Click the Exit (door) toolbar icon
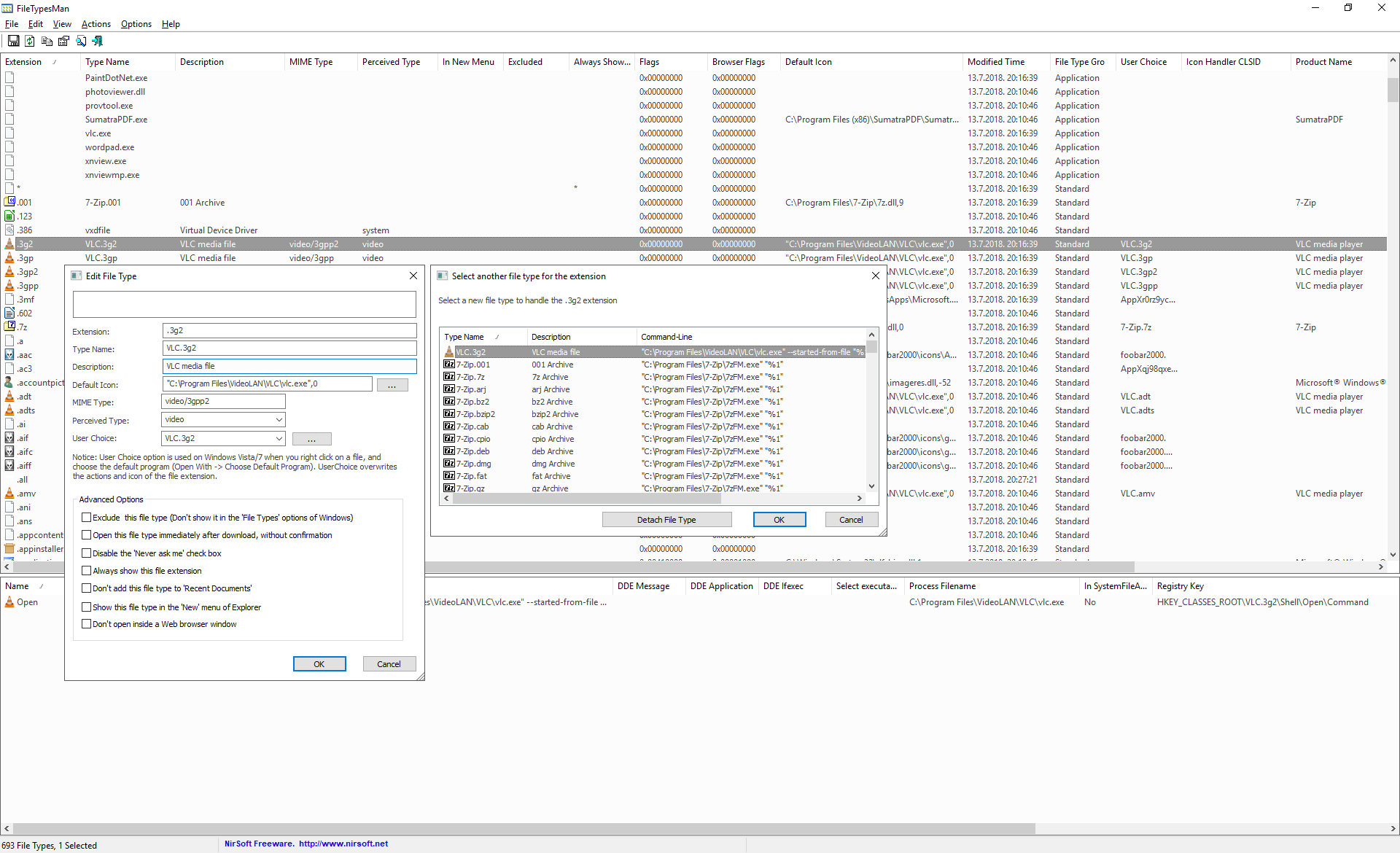Image resolution: width=1400 pixels, height=853 pixels. pos(97,41)
